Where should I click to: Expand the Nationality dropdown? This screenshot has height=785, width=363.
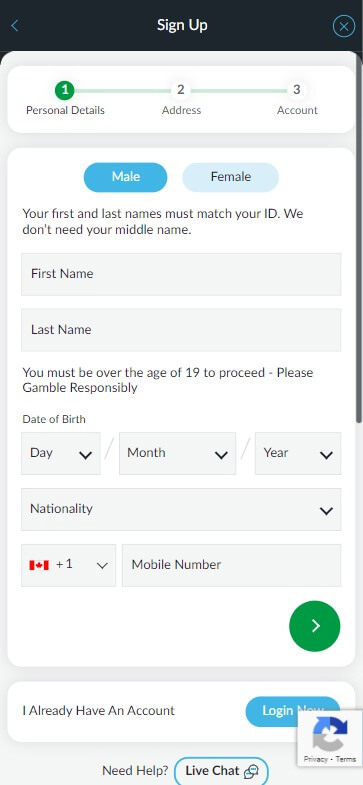(x=181, y=510)
